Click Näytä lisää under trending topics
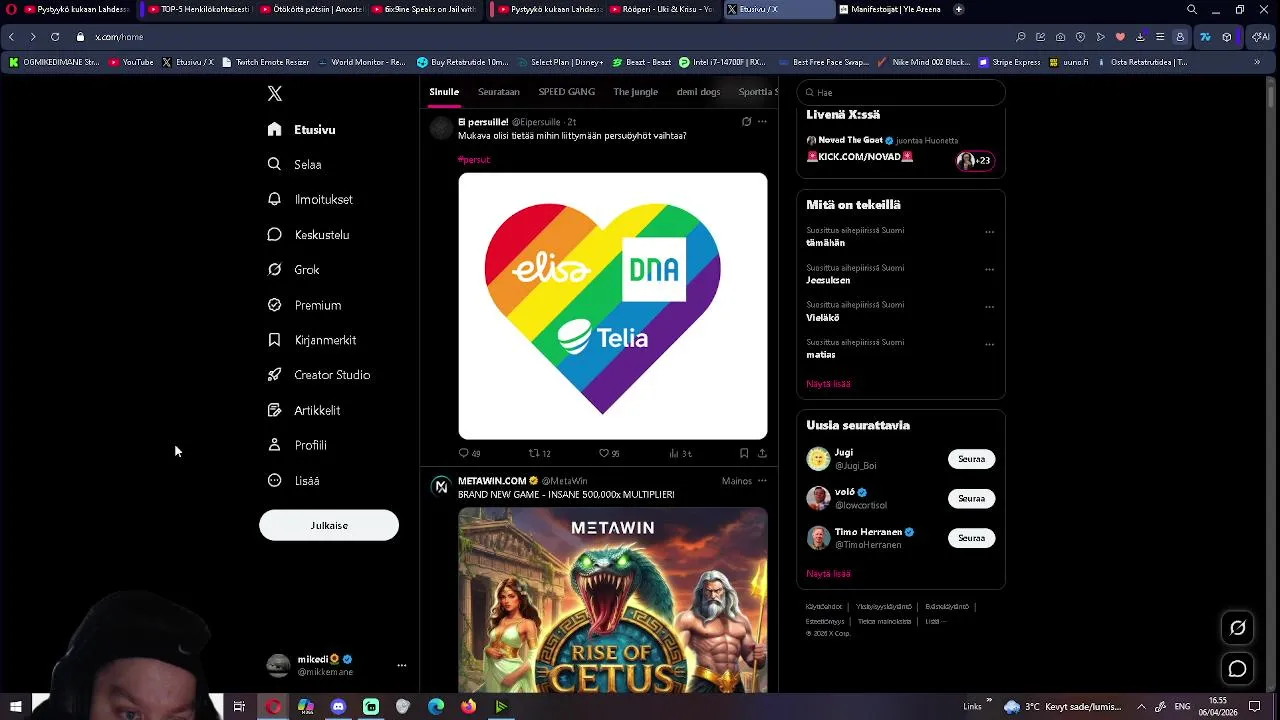The height and width of the screenshot is (720, 1280). (x=828, y=384)
